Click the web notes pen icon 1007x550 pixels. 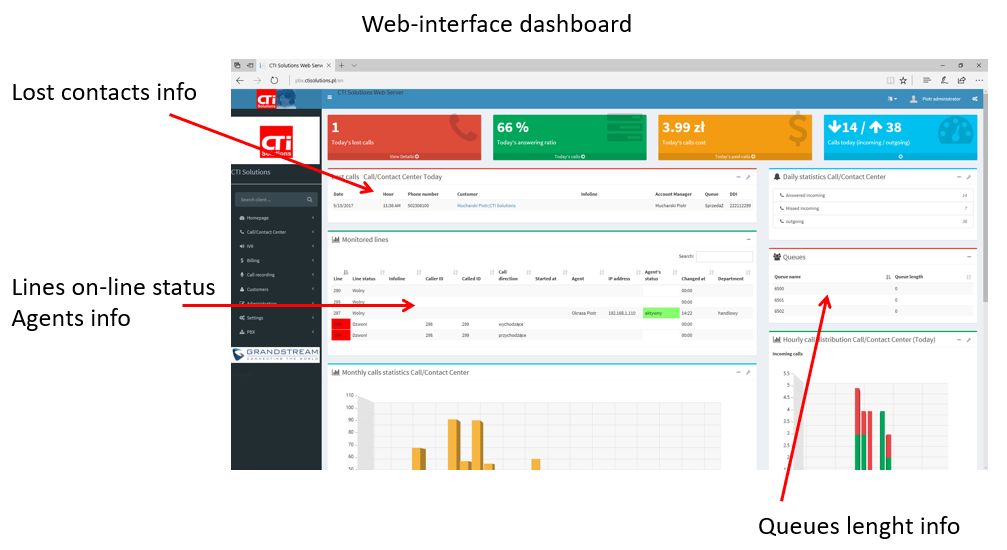[944, 80]
